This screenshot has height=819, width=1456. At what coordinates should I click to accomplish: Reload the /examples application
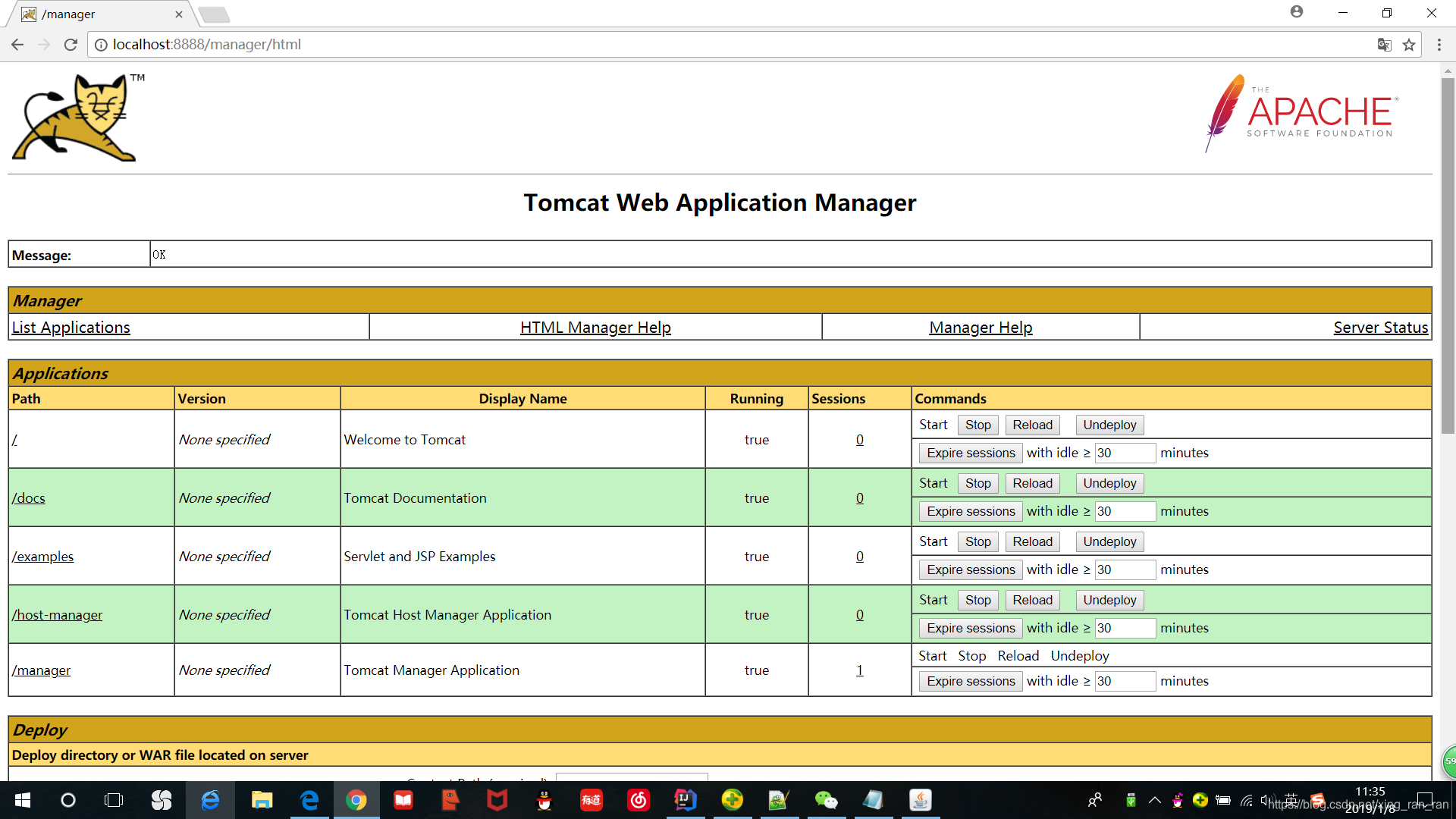tap(1032, 542)
